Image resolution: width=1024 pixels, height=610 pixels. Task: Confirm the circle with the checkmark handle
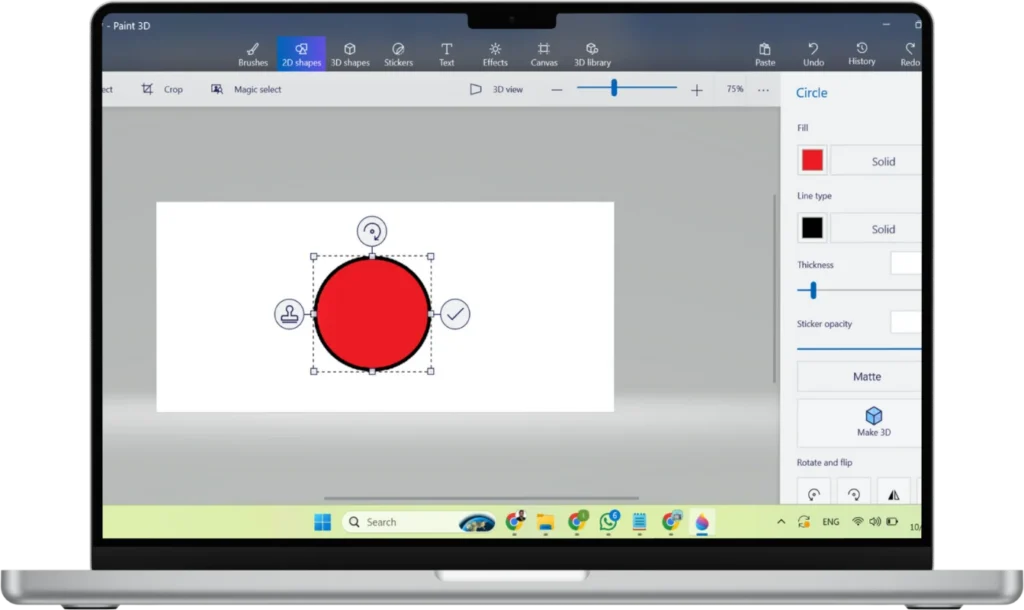click(455, 315)
